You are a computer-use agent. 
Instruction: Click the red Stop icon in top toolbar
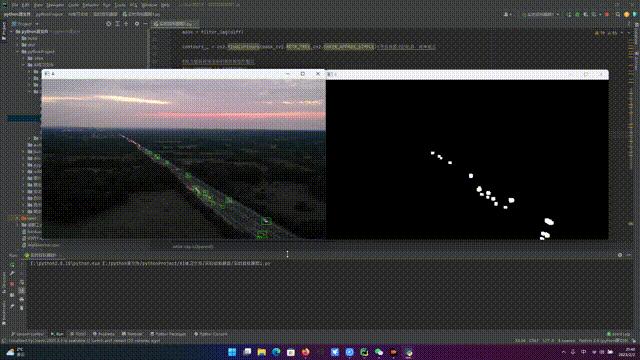(607, 14)
